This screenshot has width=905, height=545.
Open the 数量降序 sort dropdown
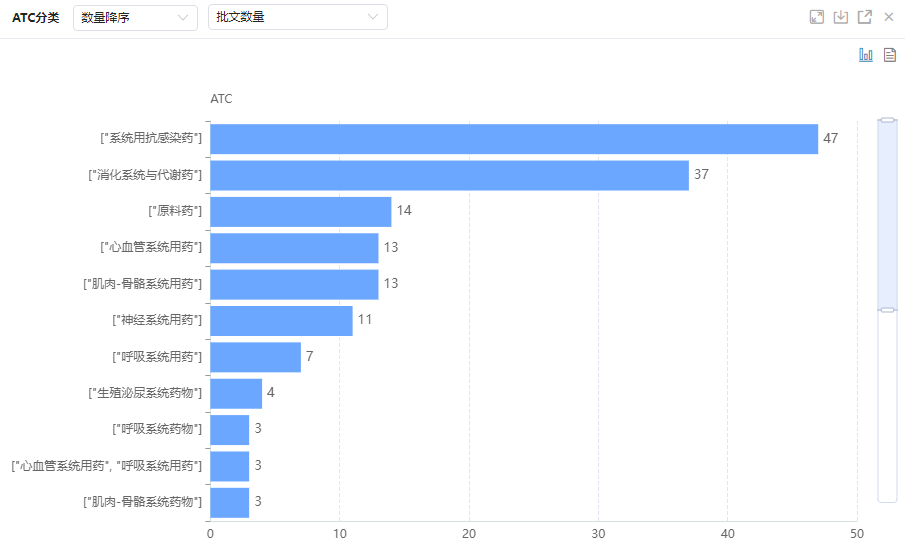(x=135, y=17)
